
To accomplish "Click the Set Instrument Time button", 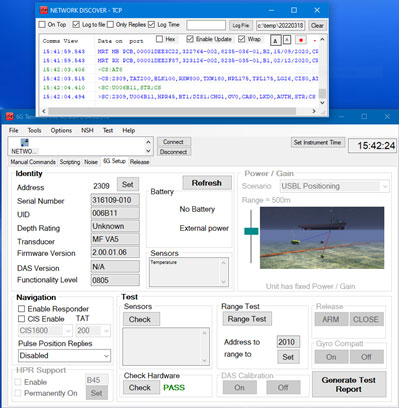I will click(317, 142).
